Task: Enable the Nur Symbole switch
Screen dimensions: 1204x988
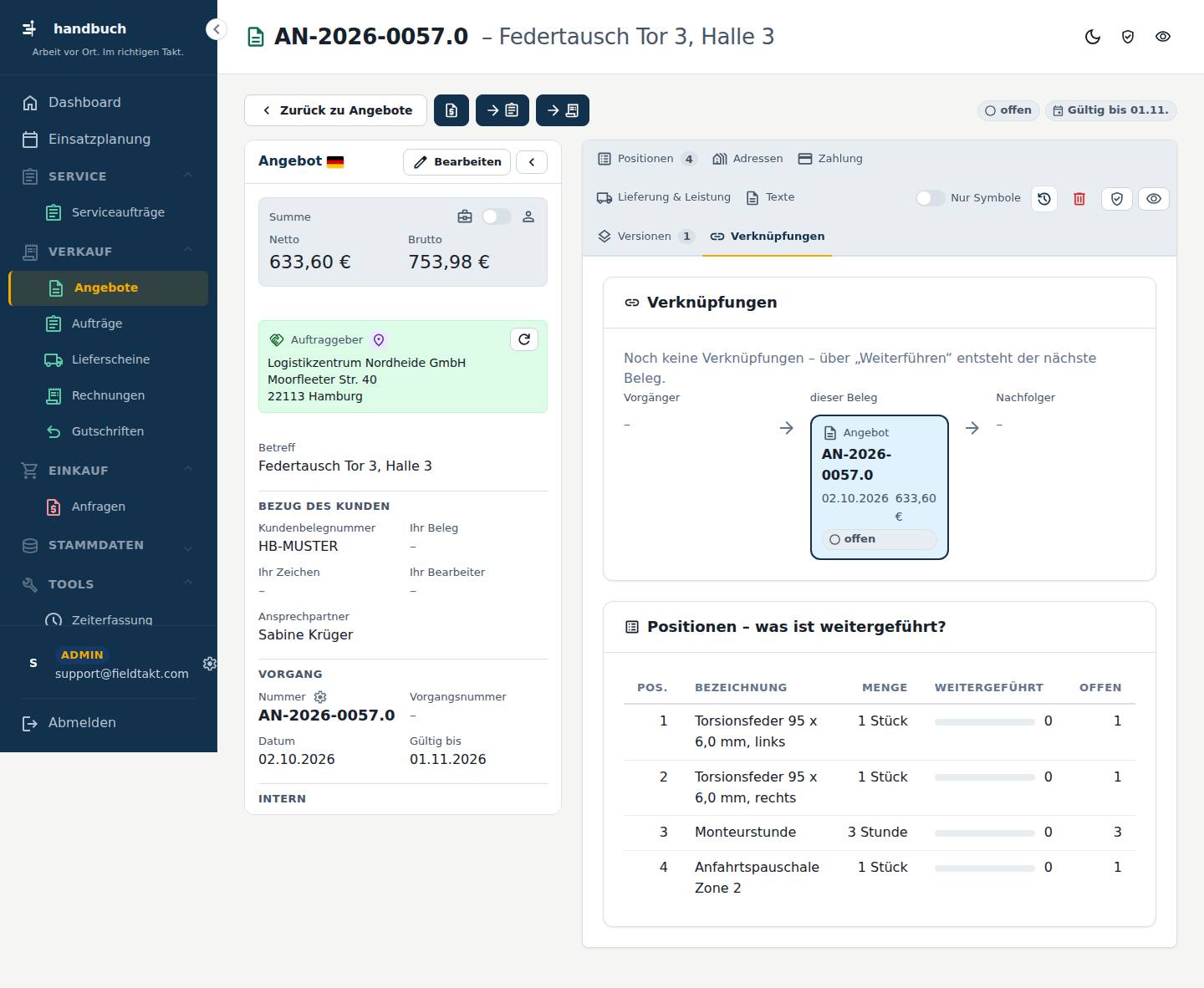Action: coord(930,198)
